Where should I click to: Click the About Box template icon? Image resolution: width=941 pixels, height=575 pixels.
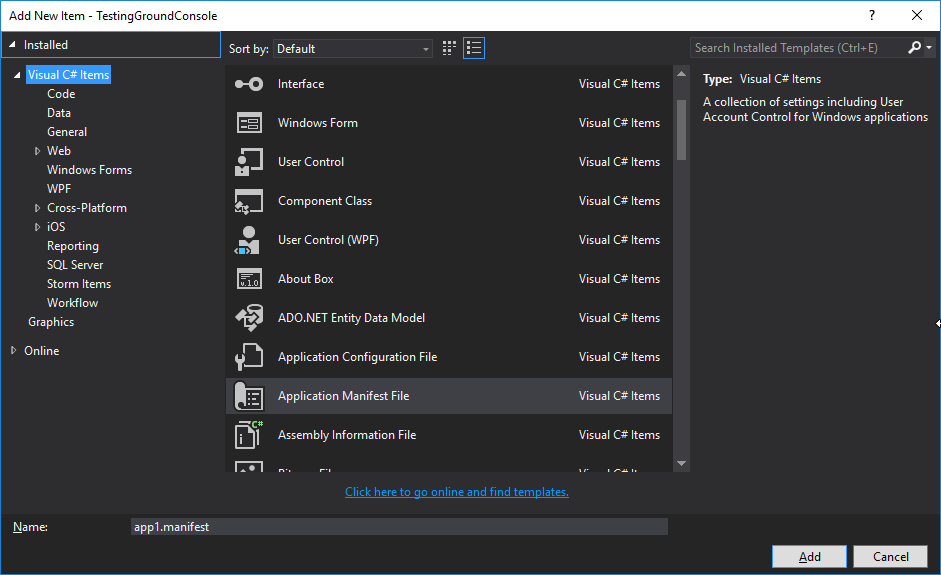(x=248, y=279)
